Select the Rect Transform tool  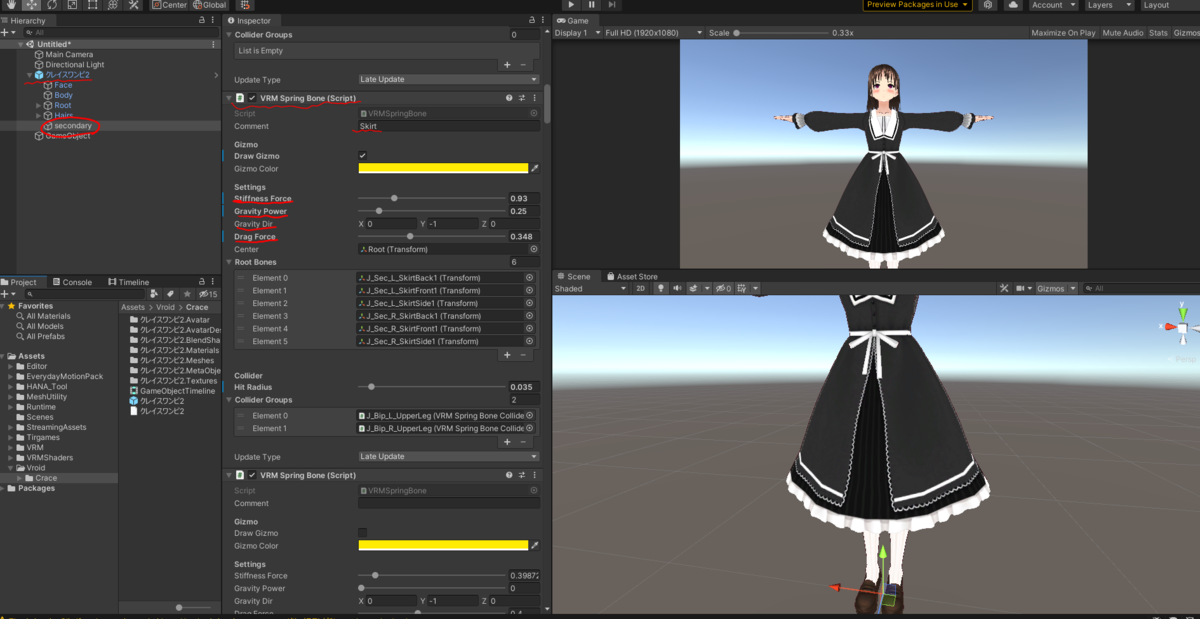[x=91, y=5]
